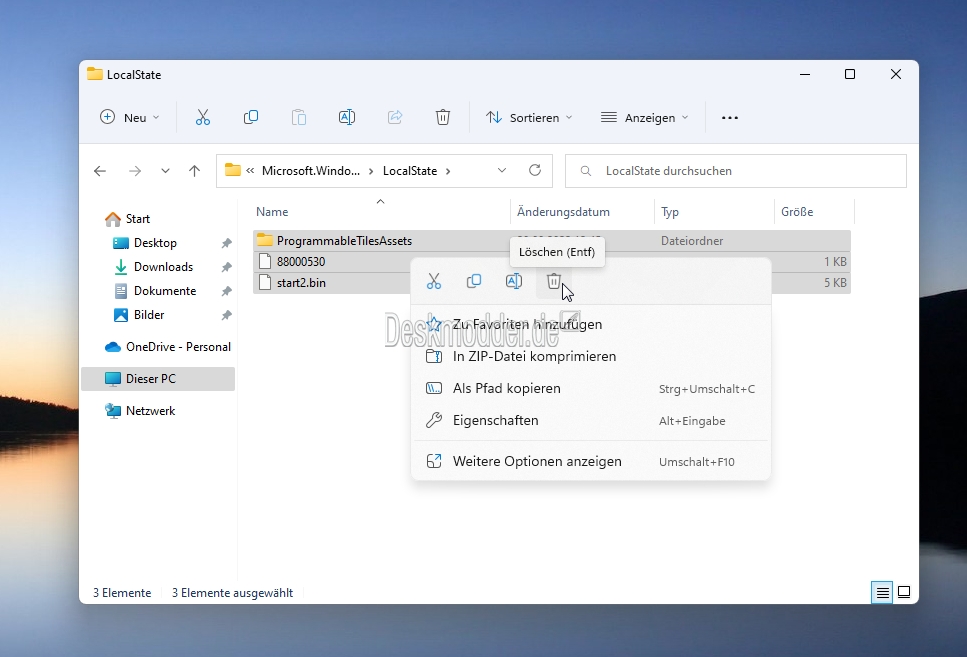Viewport: 967px width, 657px height.
Task: Go forward with the right arrow button
Action: pyautogui.click(x=134, y=171)
